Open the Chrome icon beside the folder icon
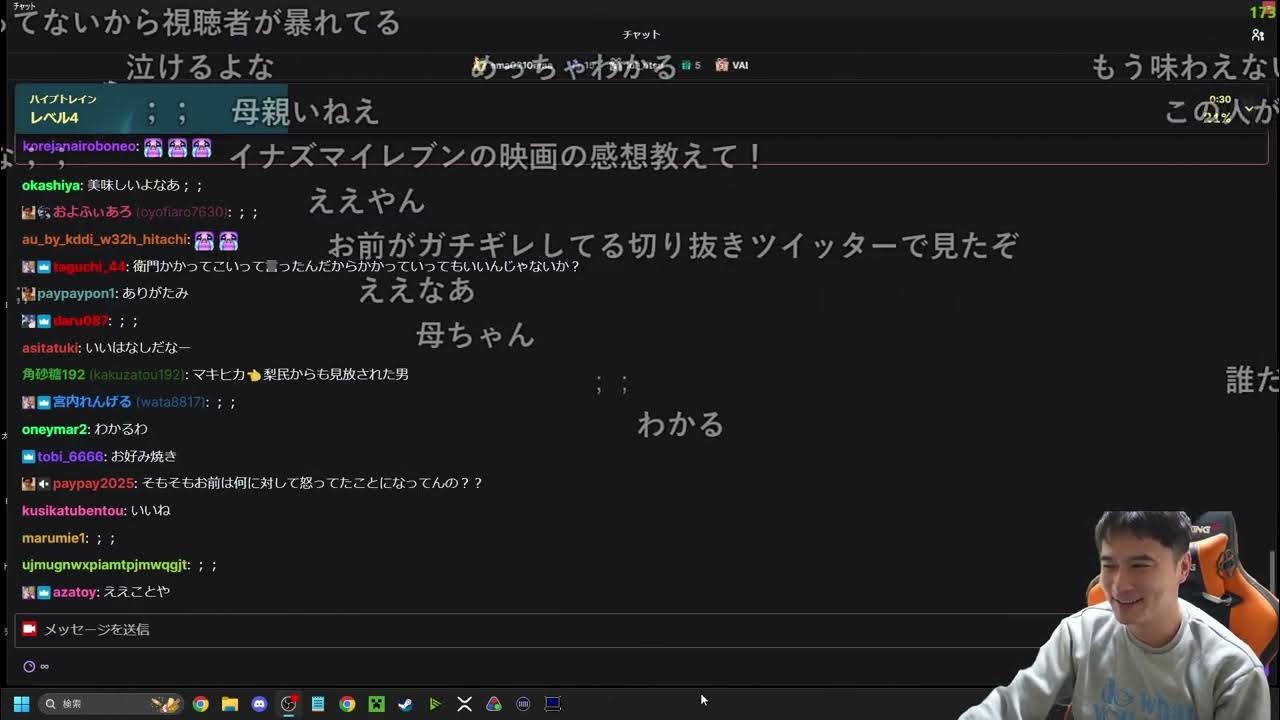The height and width of the screenshot is (720, 1280). [x=200, y=704]
